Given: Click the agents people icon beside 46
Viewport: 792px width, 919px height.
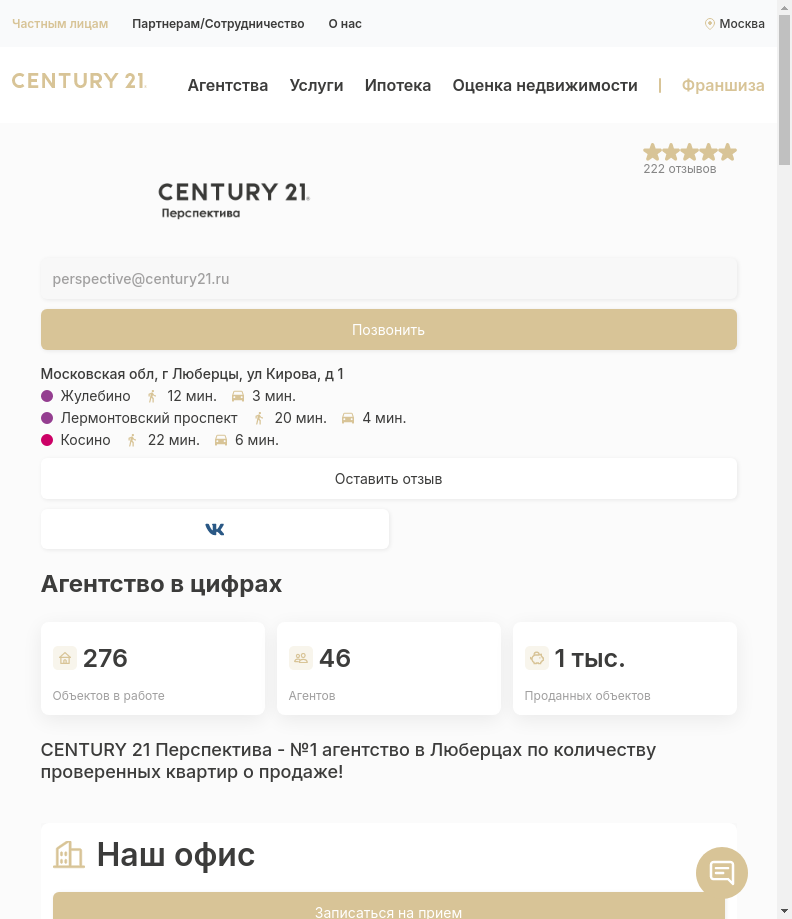Looking at the screenshot, I should (301, 658).
